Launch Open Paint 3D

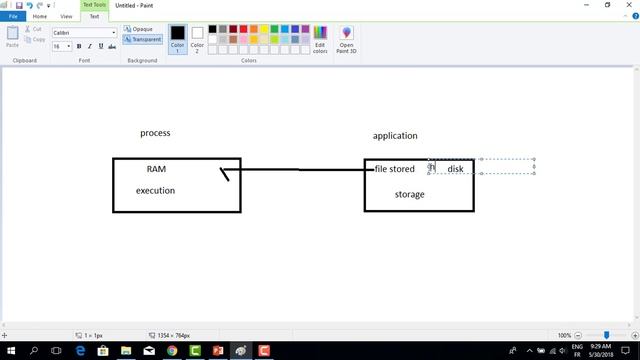coord(346,39)
